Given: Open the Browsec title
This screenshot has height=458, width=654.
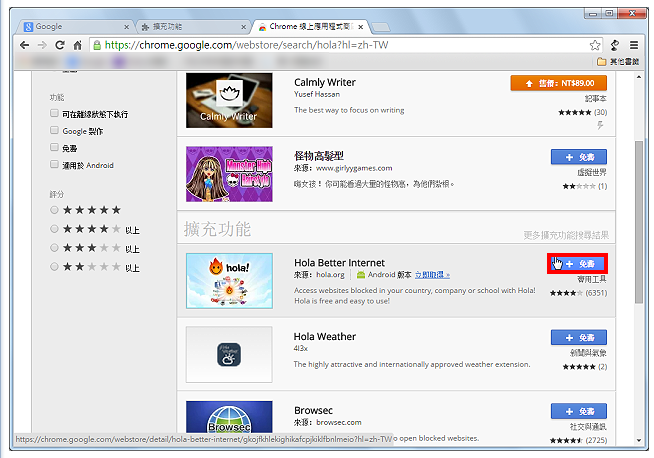Looking at the screenshot, I should click(x=313, y=410).
